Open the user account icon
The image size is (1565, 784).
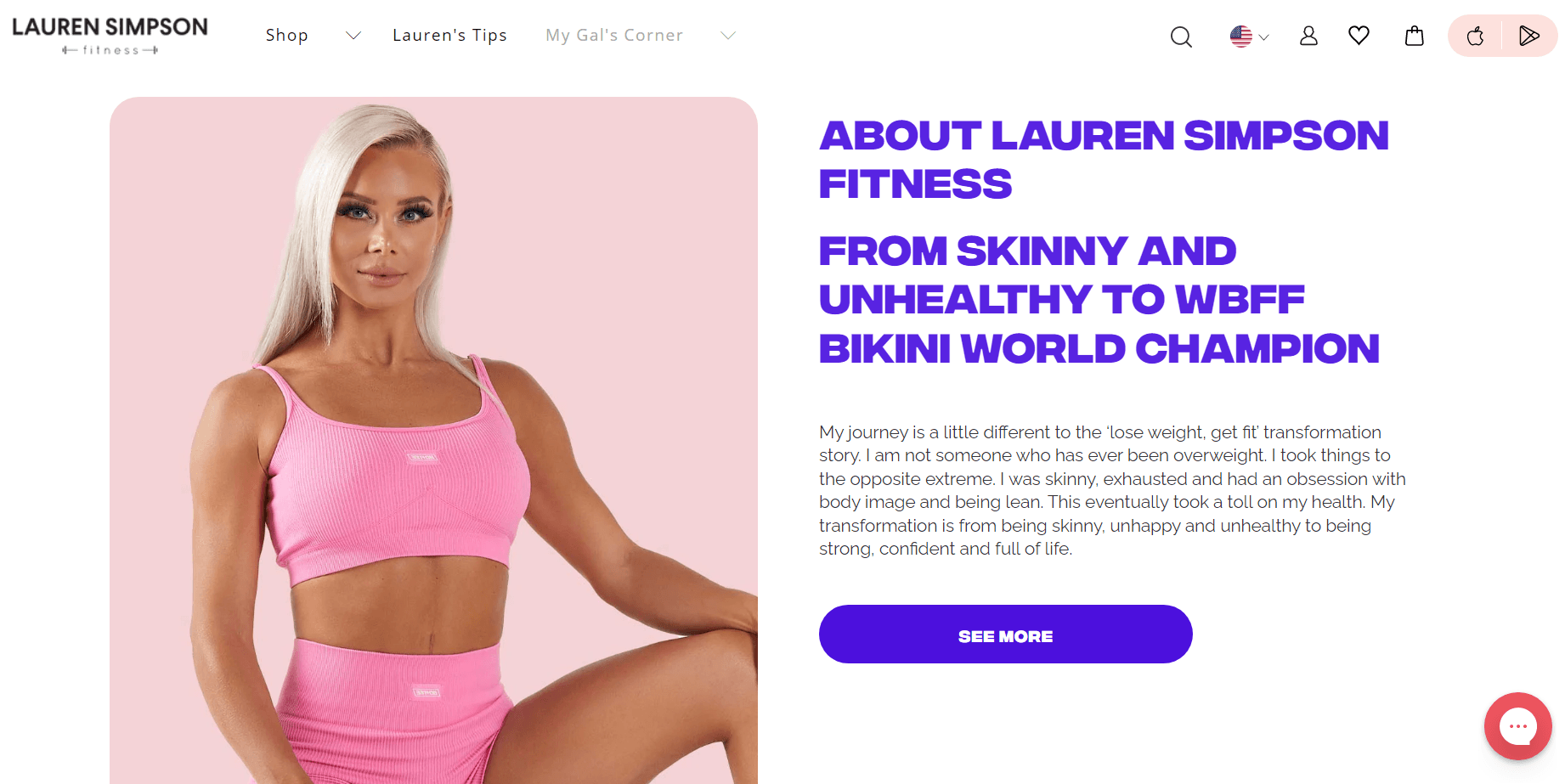tap(1308, 36)
